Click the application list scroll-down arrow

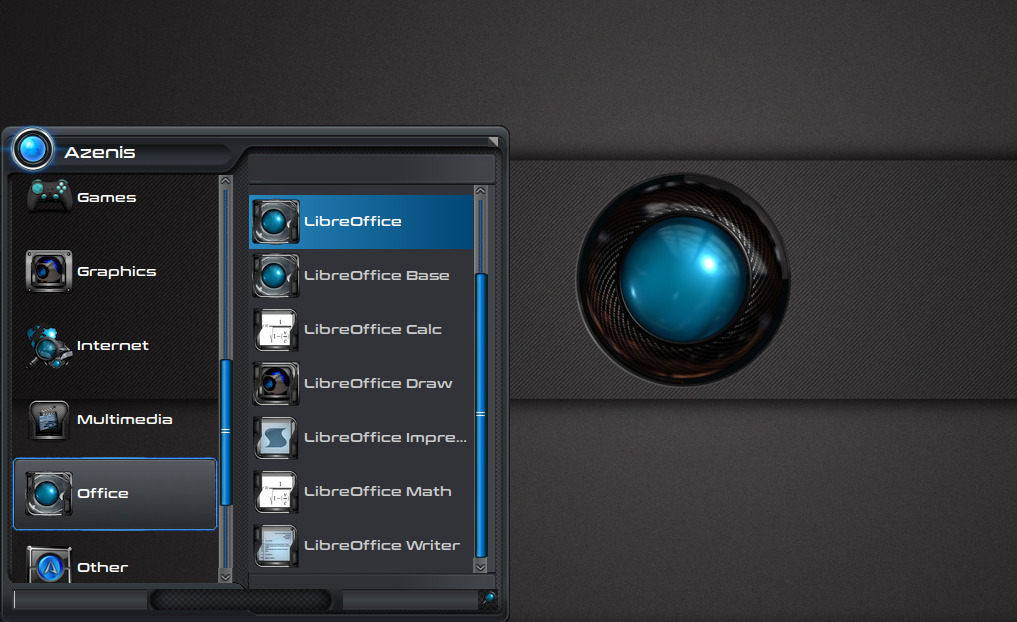480,566
